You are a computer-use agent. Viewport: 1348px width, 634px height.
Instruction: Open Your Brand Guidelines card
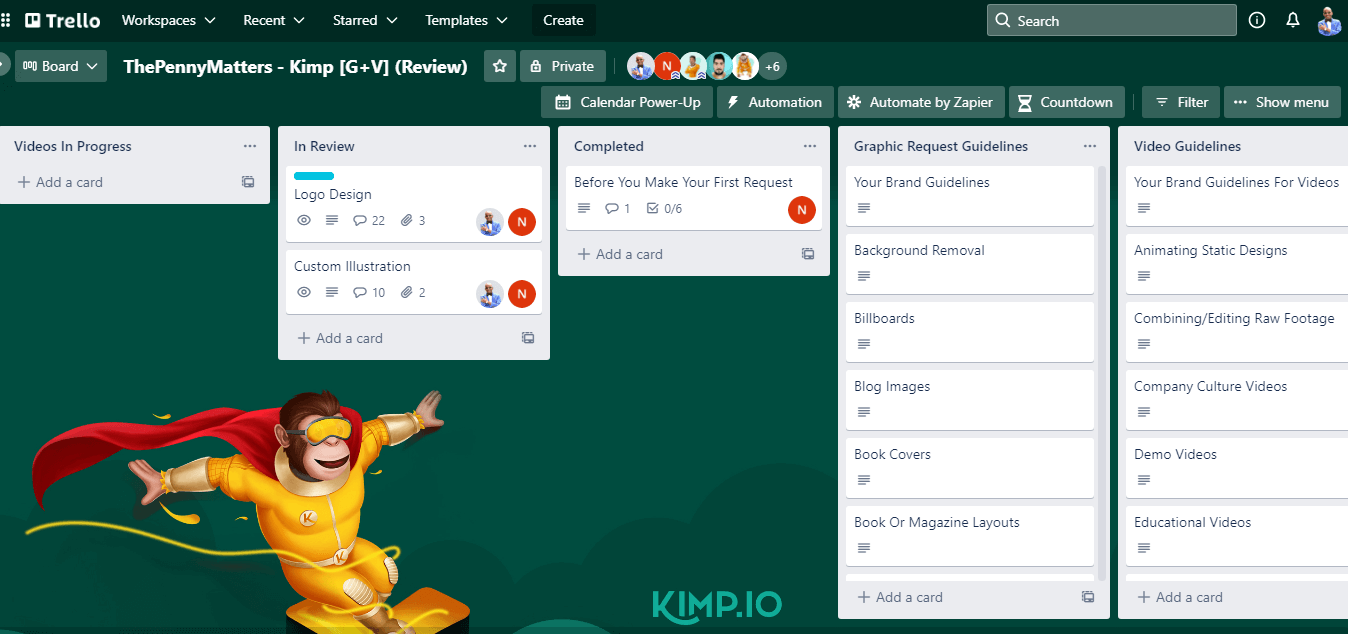(970, 196)
